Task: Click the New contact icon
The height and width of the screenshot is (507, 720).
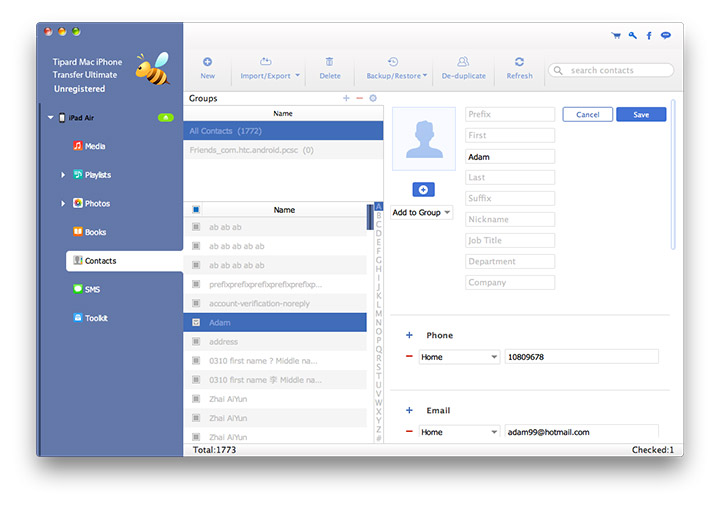Action: [x=208, y=62]
